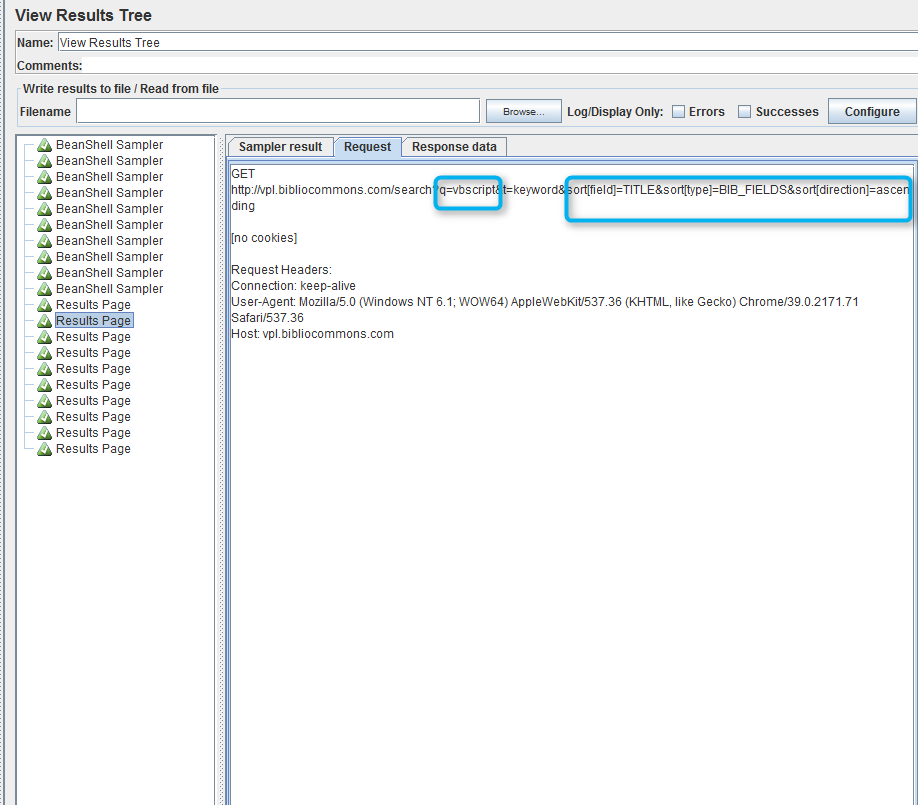Click success icon of last Results Page
This screenshot has height=805, width=918.
44,449
